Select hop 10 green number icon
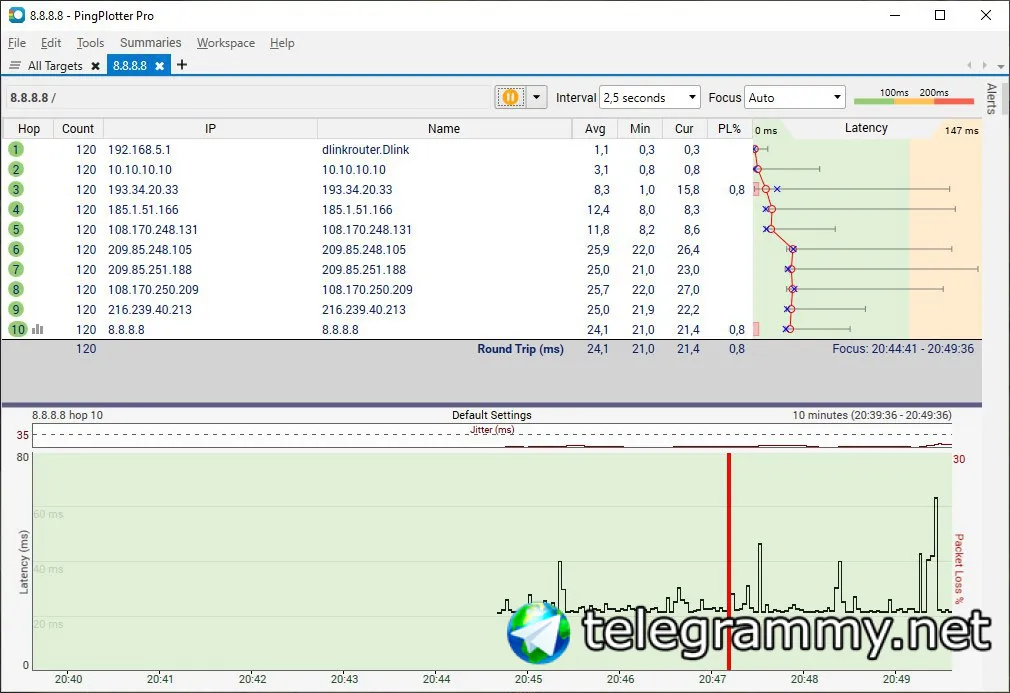The image size is (1010, 693). tap(17, 329)
